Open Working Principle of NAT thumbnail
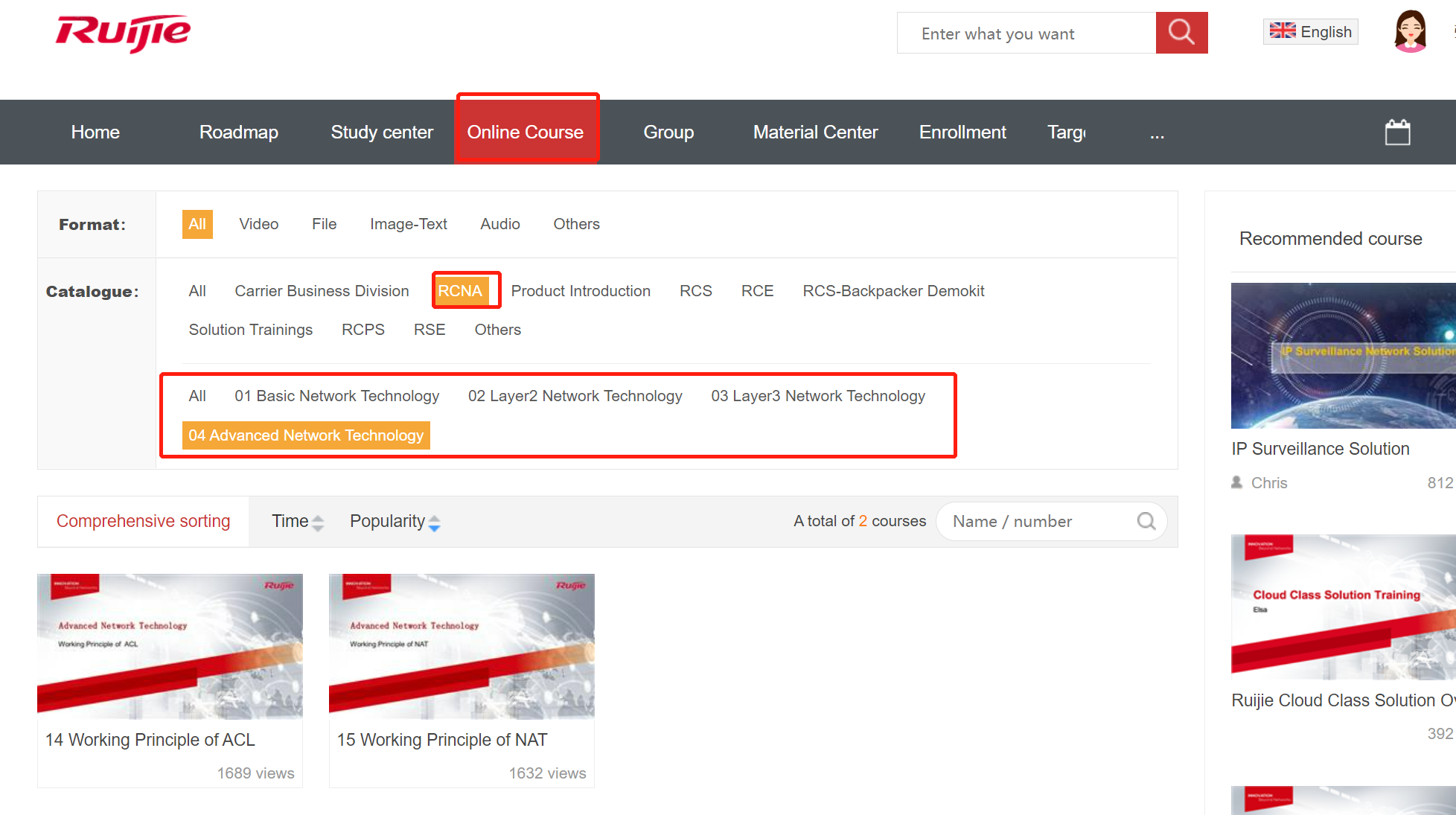The height and width of the screenshot is (815, 1456). pos(462,646)
